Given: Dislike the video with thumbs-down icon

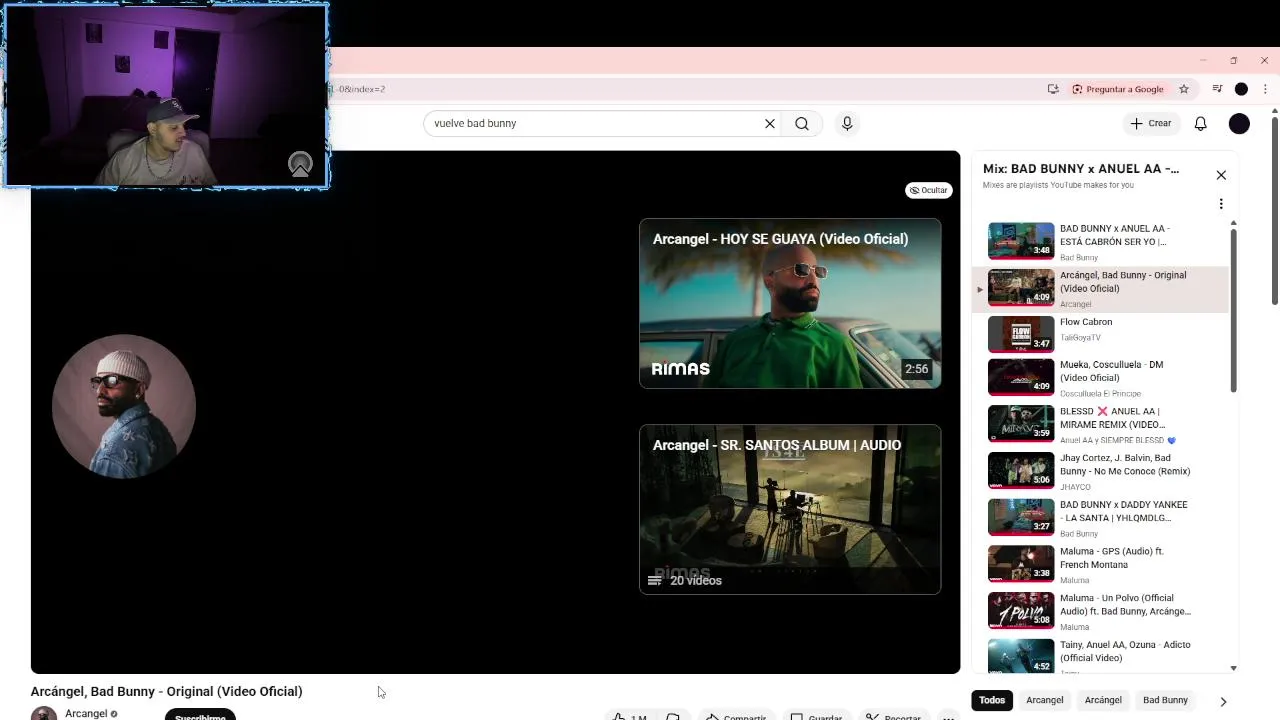Looking at the screenshot, I should click(x=673, y=716).
